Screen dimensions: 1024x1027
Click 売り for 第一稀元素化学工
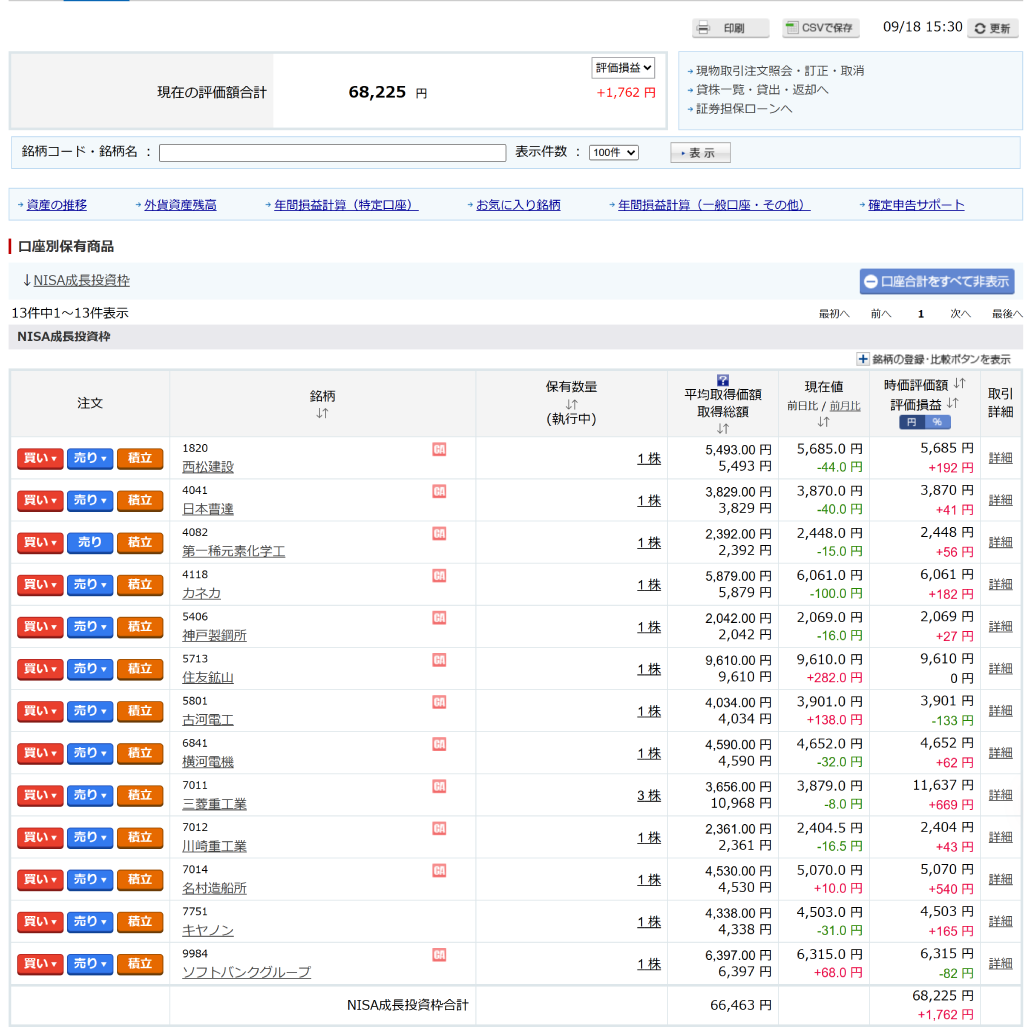coord(90,543)
